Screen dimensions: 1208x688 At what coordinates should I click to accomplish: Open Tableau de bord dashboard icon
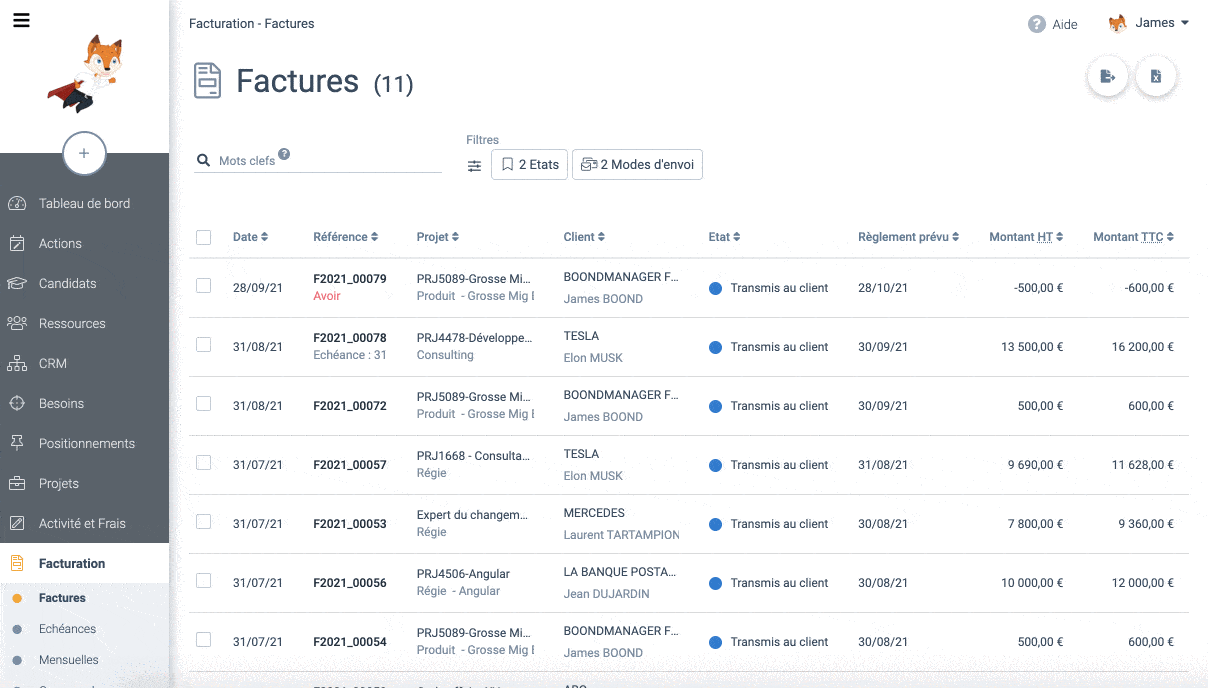pyautogui.click(x=17, y=203)
